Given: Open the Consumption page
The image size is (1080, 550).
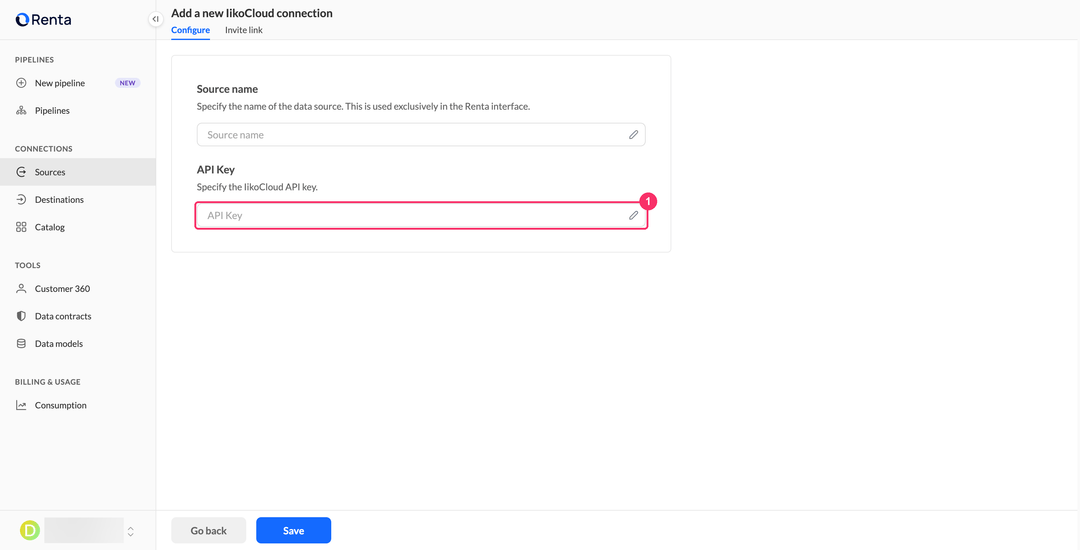Looking at the screenshot, I should [78, 405].
